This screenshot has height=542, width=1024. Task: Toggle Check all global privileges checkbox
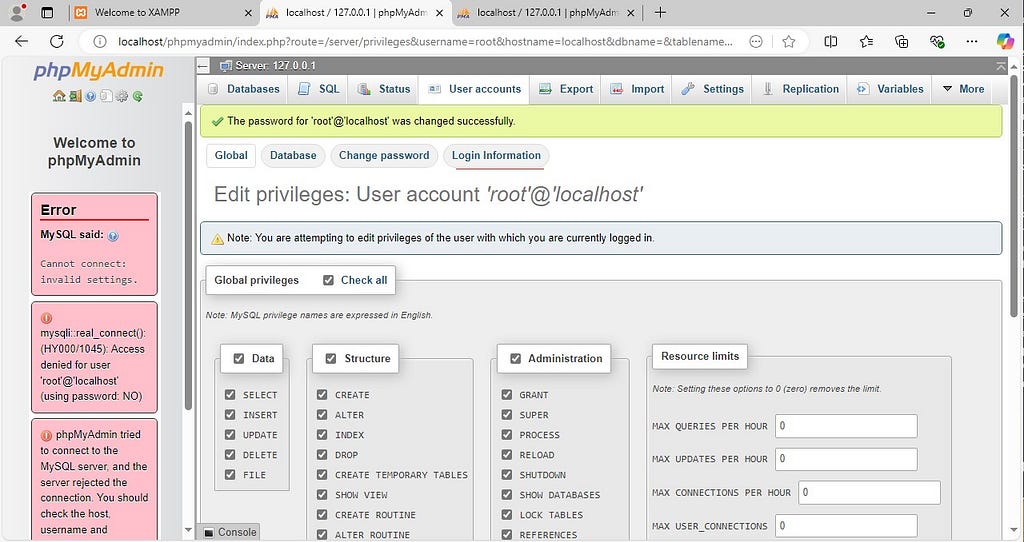coord(328,280)
